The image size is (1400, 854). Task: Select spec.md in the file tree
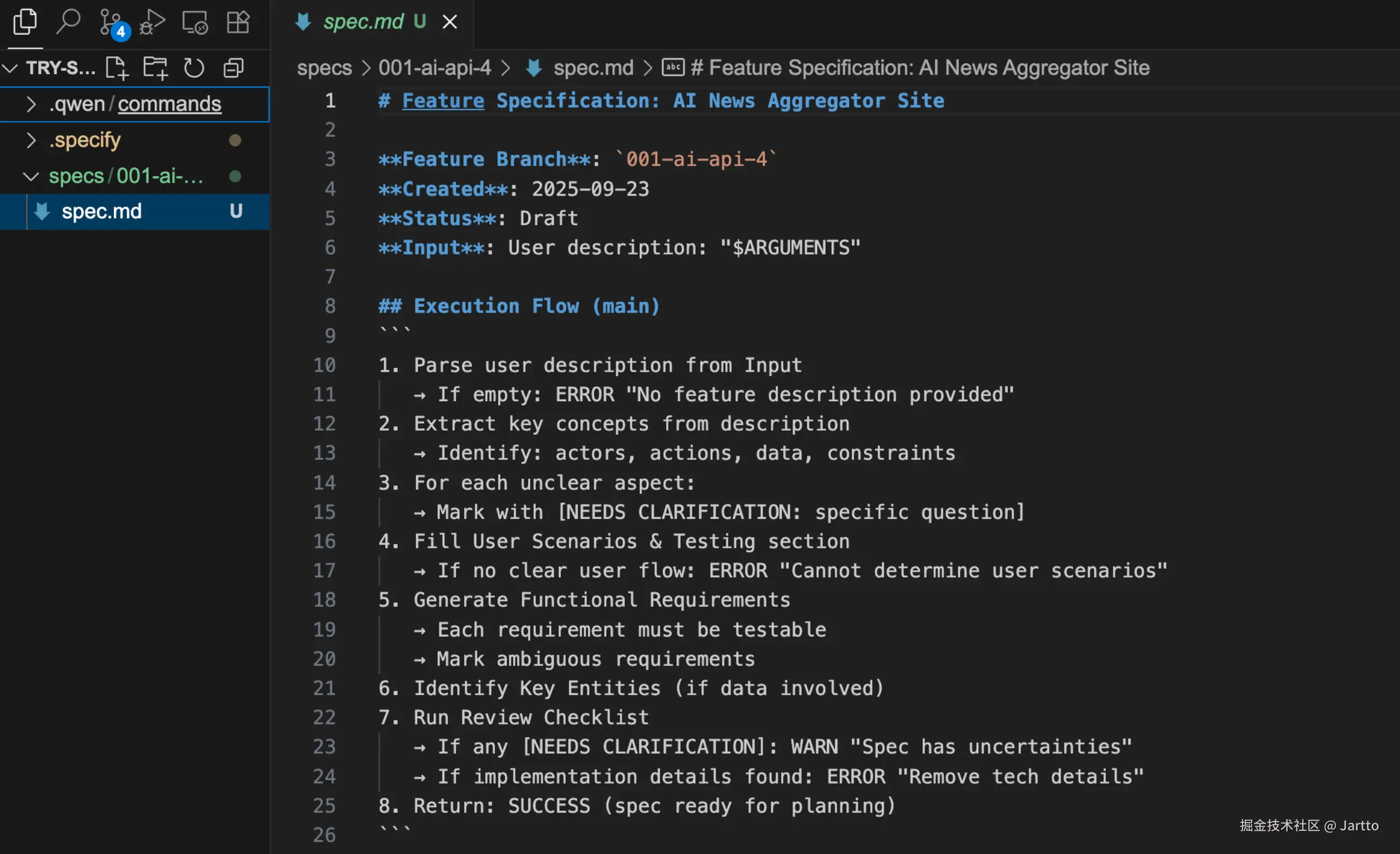(x=102, y=212)
